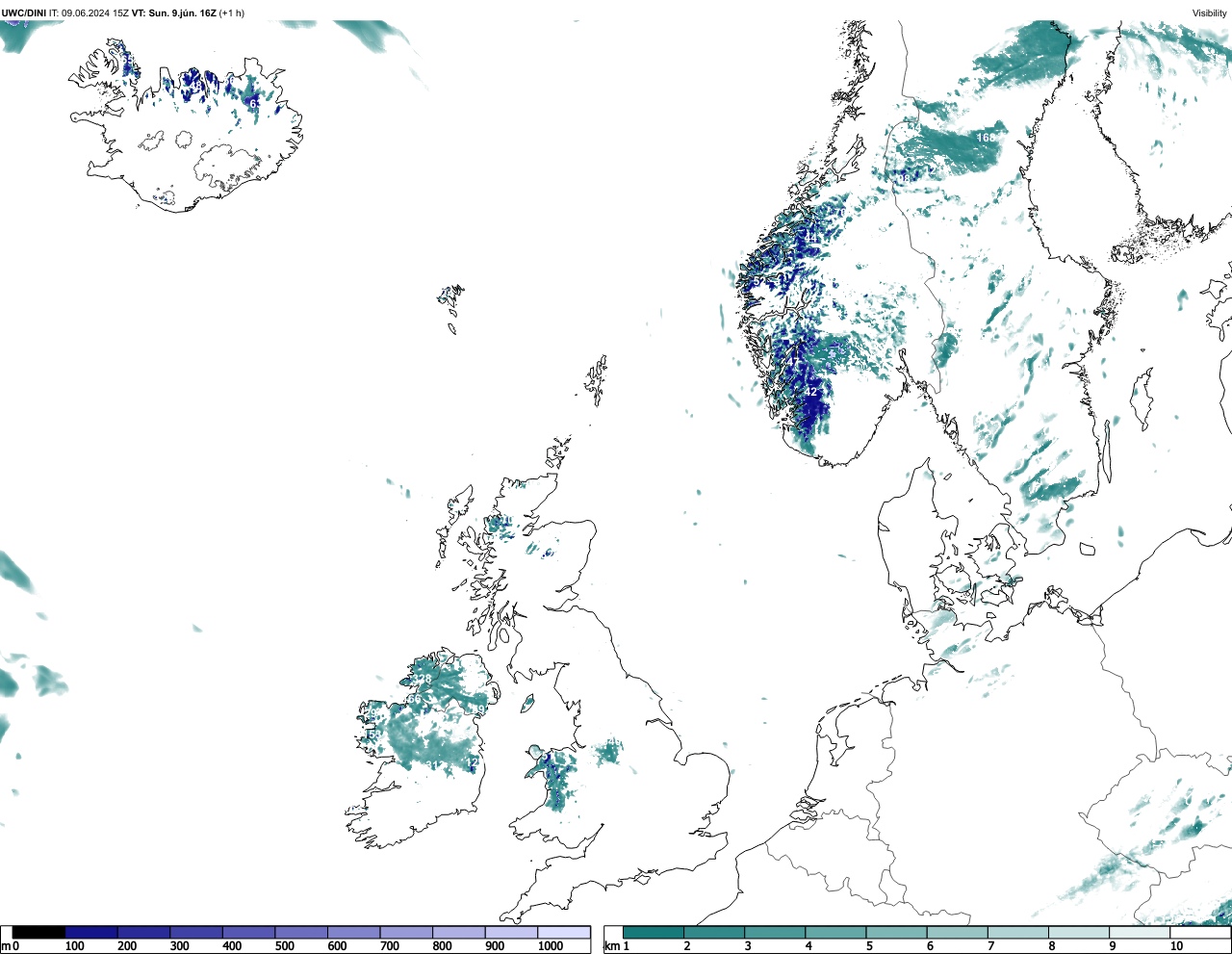Screen dimensions: 1232x954
Task: Click the 'm' unit label on legend
Action: 6,946
